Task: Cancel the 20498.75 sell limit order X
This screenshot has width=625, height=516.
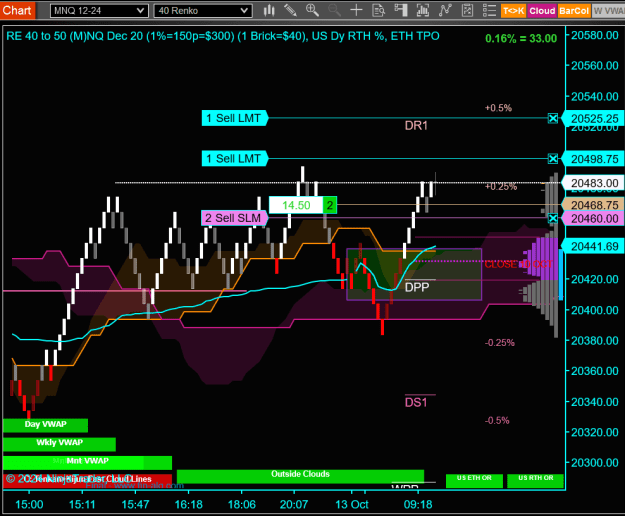Action: coord(553,159)
